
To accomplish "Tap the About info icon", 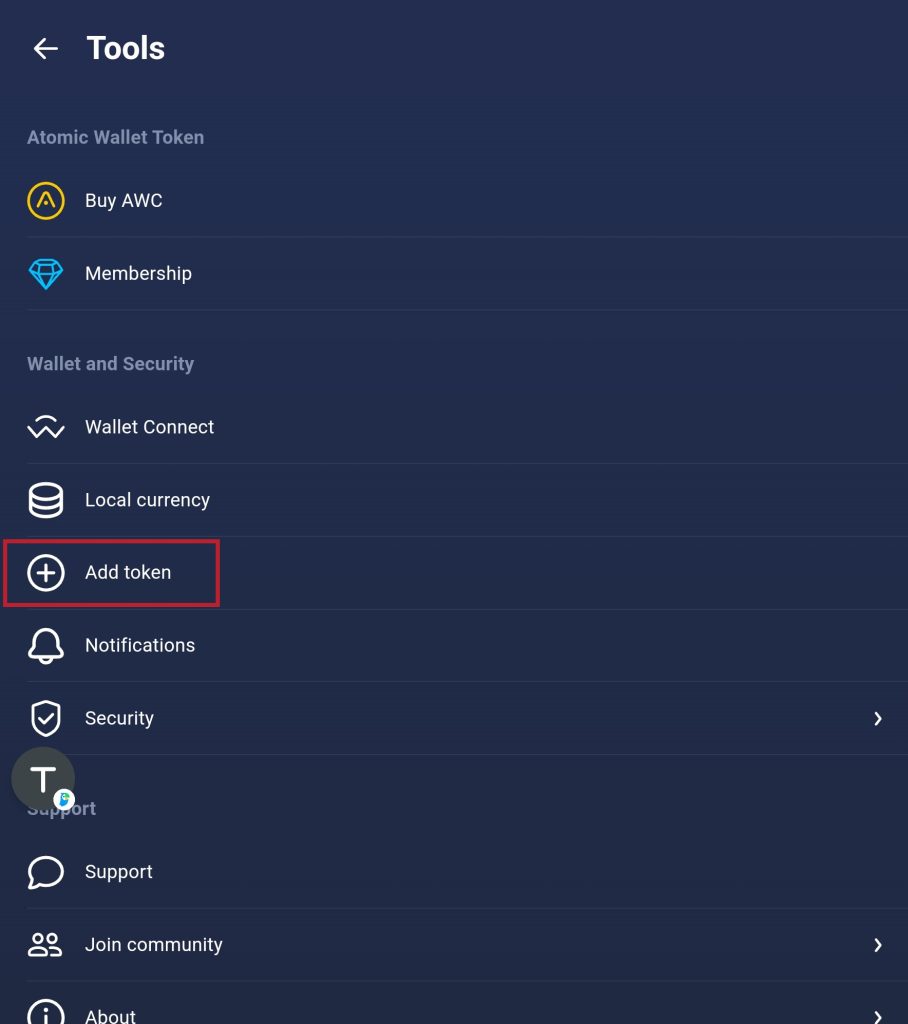I will click(46, 1012).
